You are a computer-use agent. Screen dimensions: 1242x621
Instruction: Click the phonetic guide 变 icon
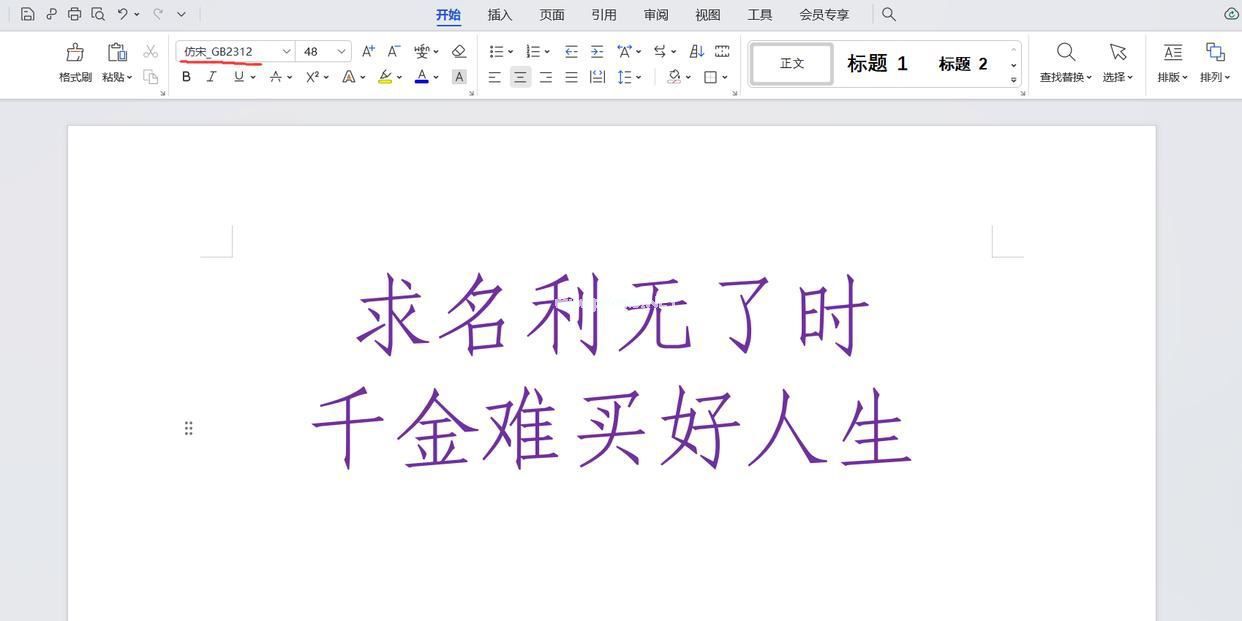pos(422,51)
